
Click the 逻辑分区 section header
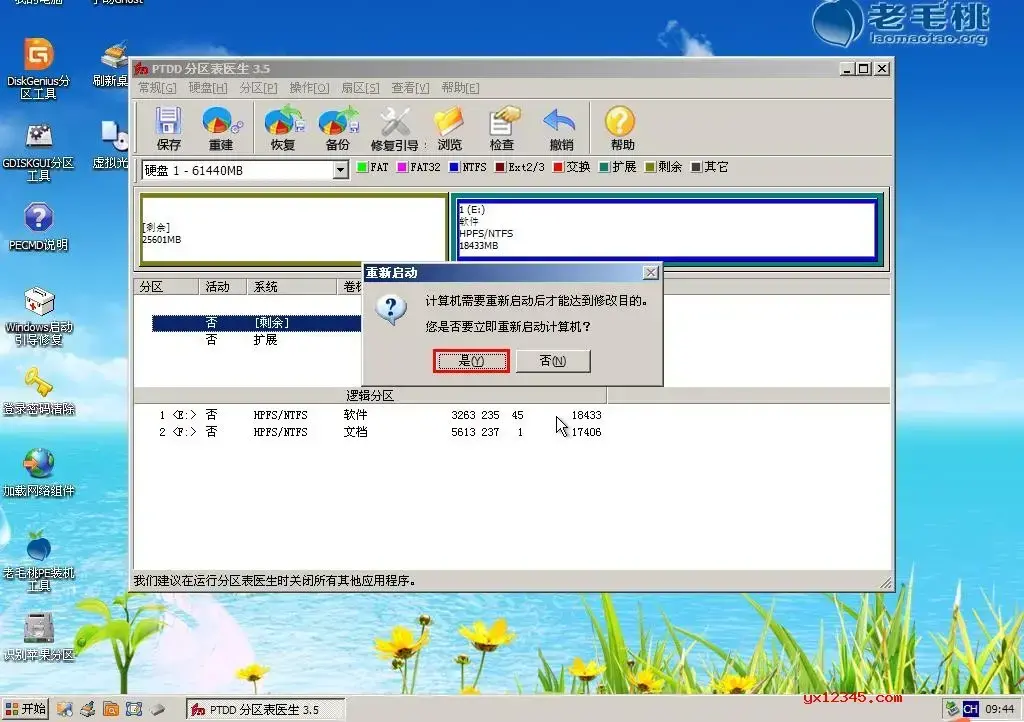[x=370, y=396]
